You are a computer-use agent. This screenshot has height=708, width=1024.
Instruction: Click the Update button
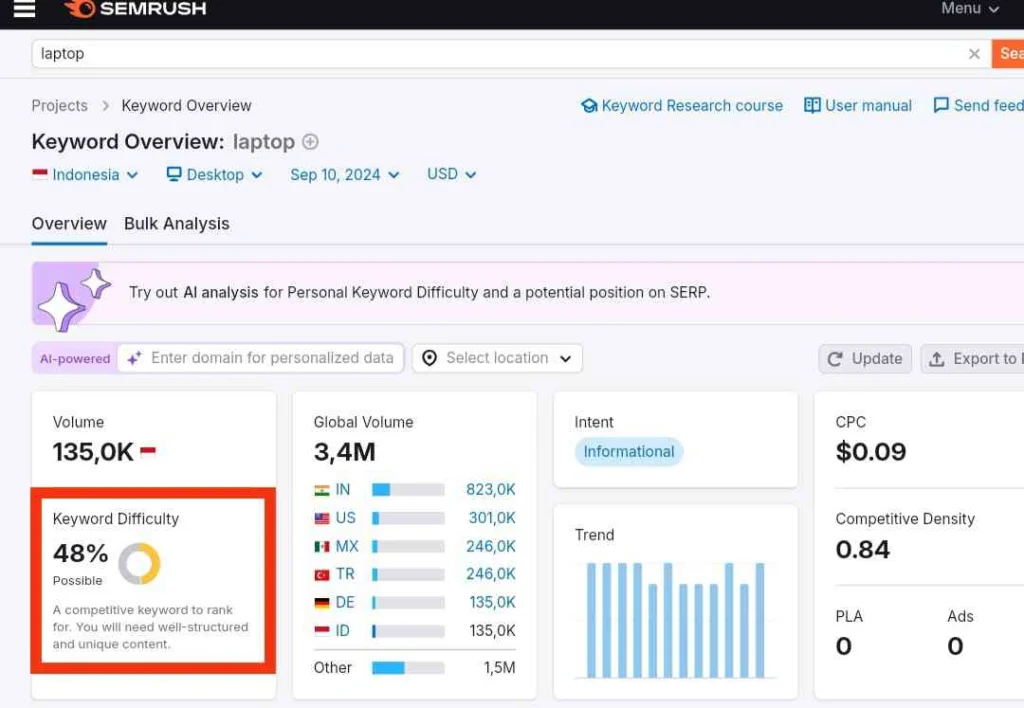[x=865, y=359]
